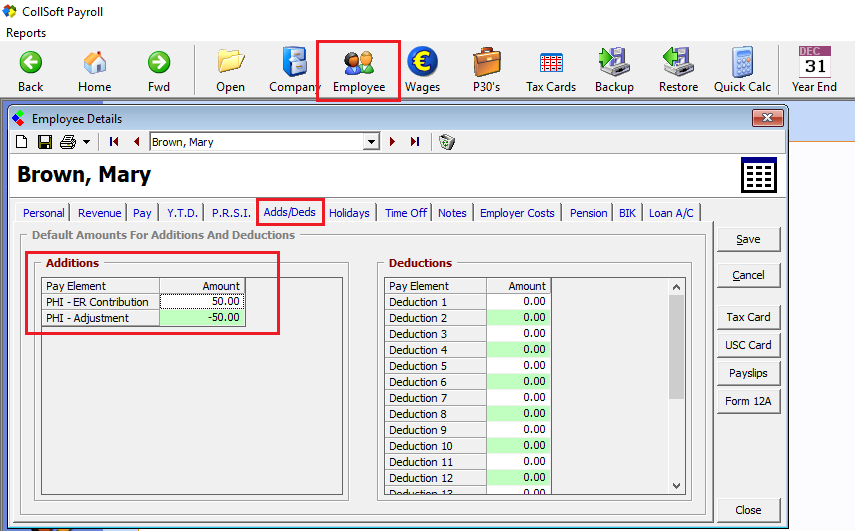855x531 pixels.
Task: Click the Payslips button
Action: click(748, 373)
